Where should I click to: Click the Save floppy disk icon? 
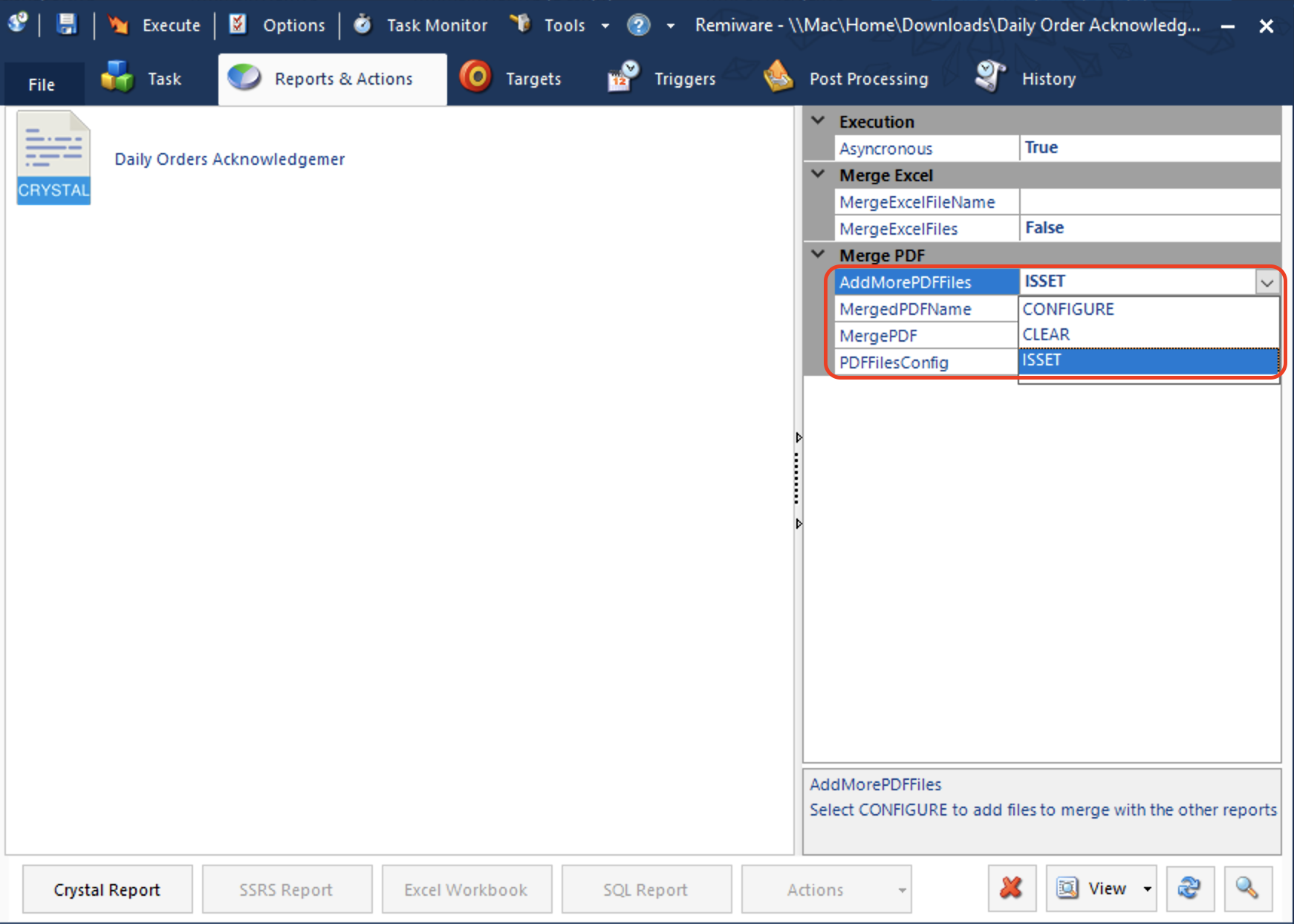point(67,25)
